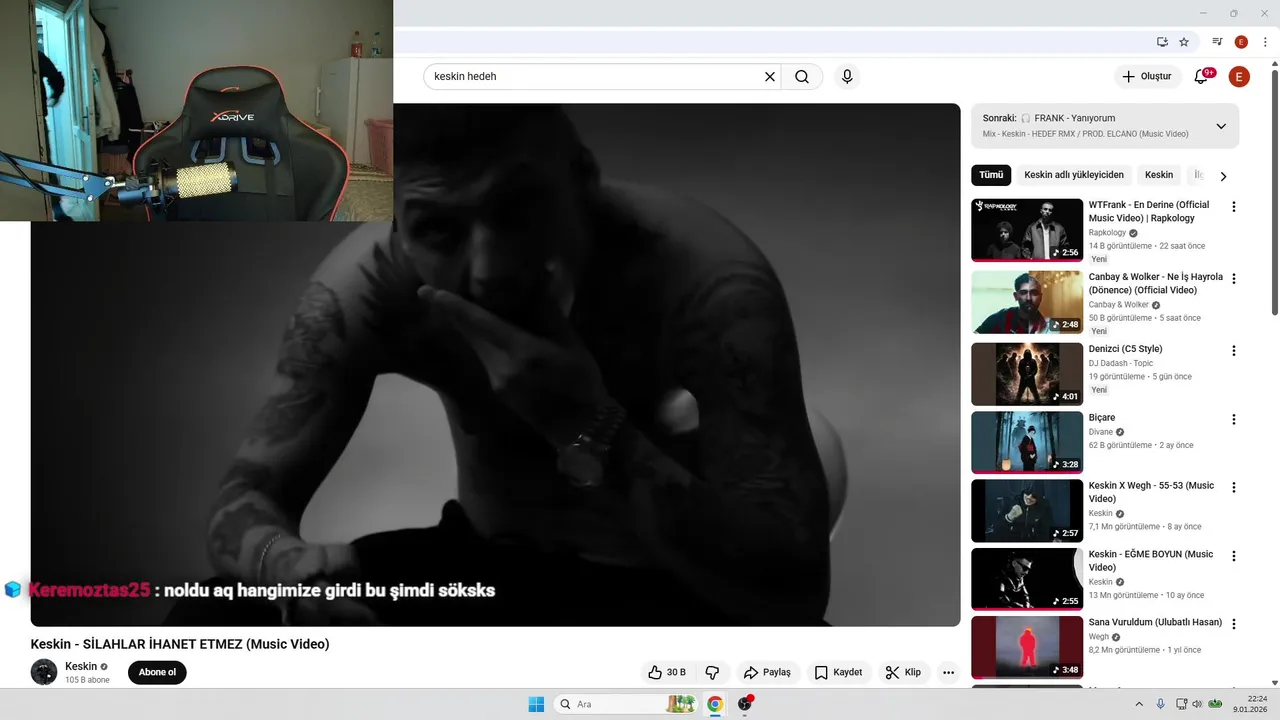
Task: Start voice search with the microphone icon
Action: point(847,76)
